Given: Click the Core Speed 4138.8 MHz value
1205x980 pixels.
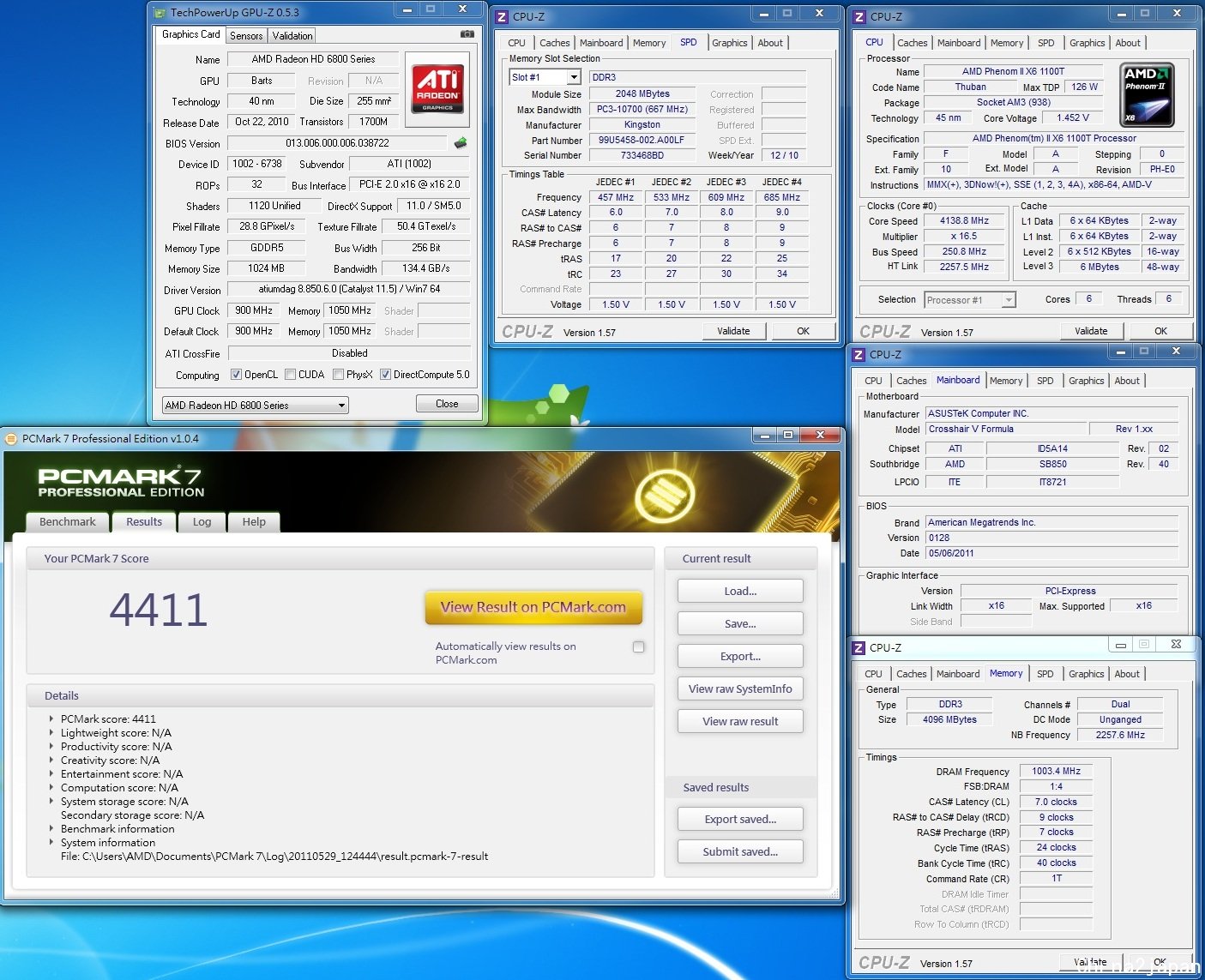Looking at the screenshot, I should tap(965, 220).
